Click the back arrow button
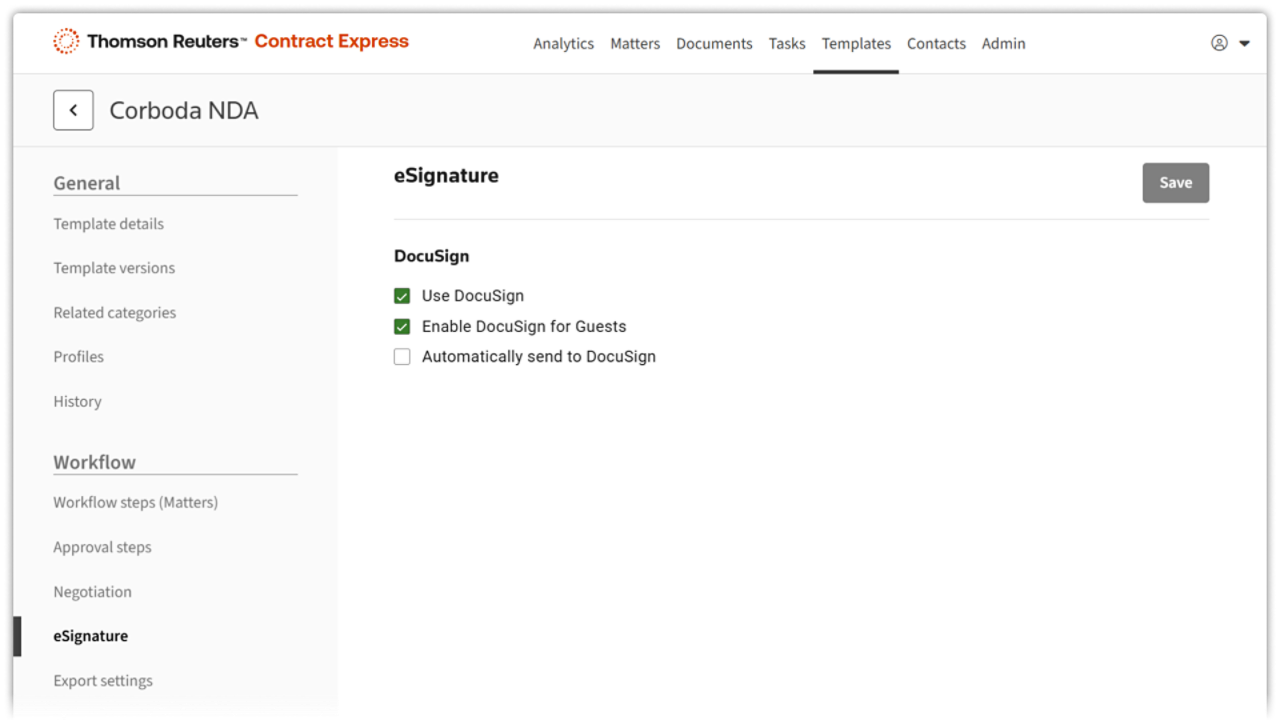Viewport: 1280px width, 720px height. (x=73, y=110)
